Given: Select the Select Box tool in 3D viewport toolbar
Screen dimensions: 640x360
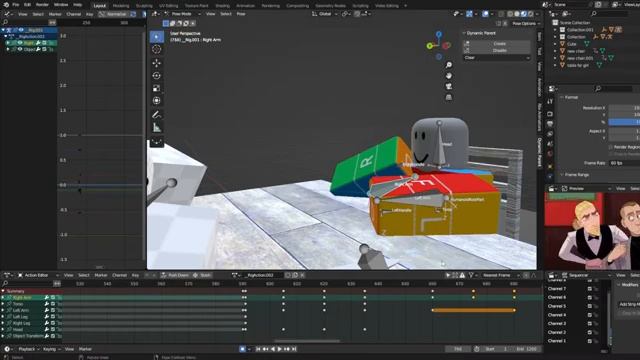Looking at the screenshot, I should (157, 37).
